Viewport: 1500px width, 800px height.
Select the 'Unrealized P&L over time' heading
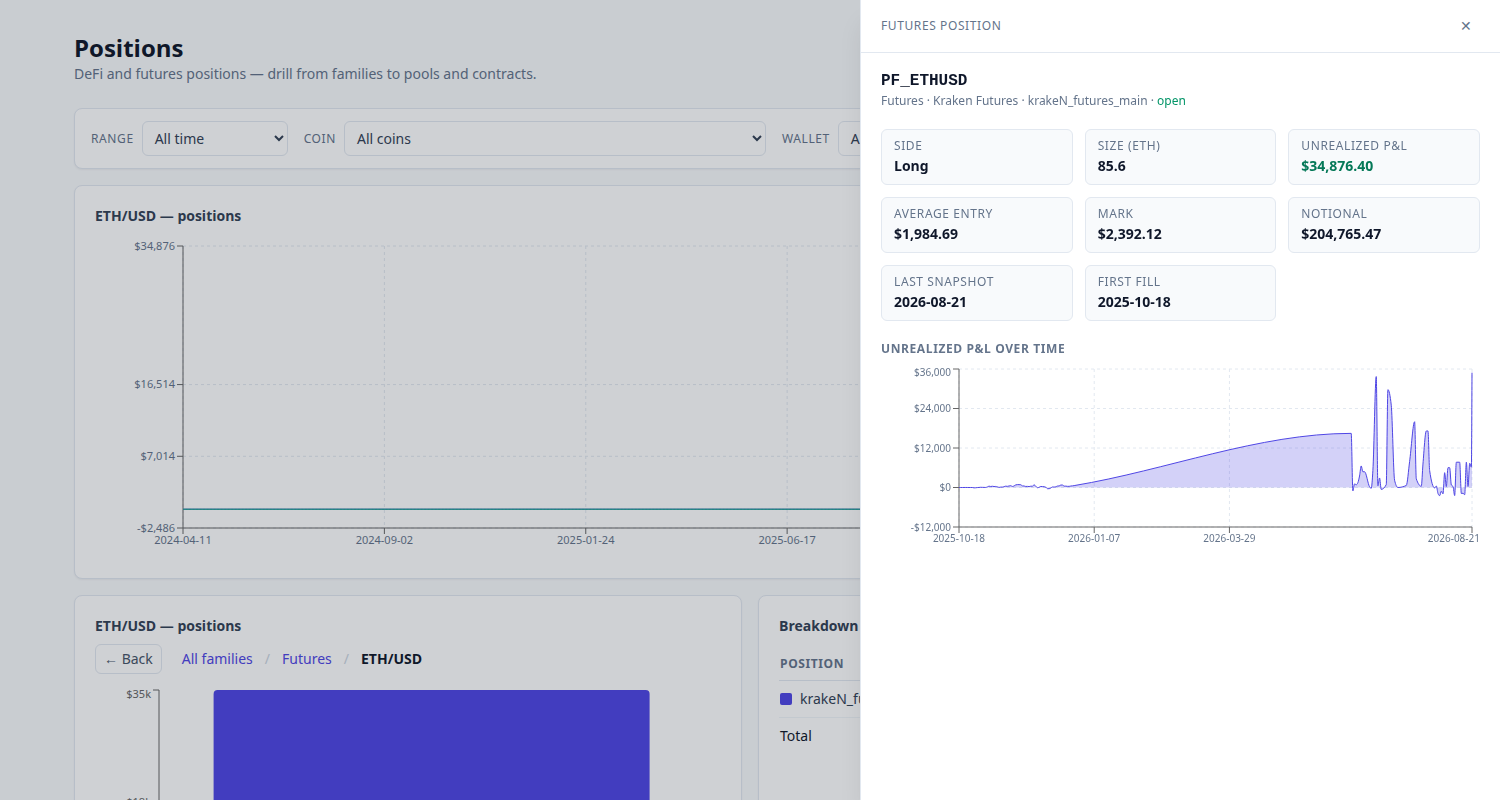point(973,349)
